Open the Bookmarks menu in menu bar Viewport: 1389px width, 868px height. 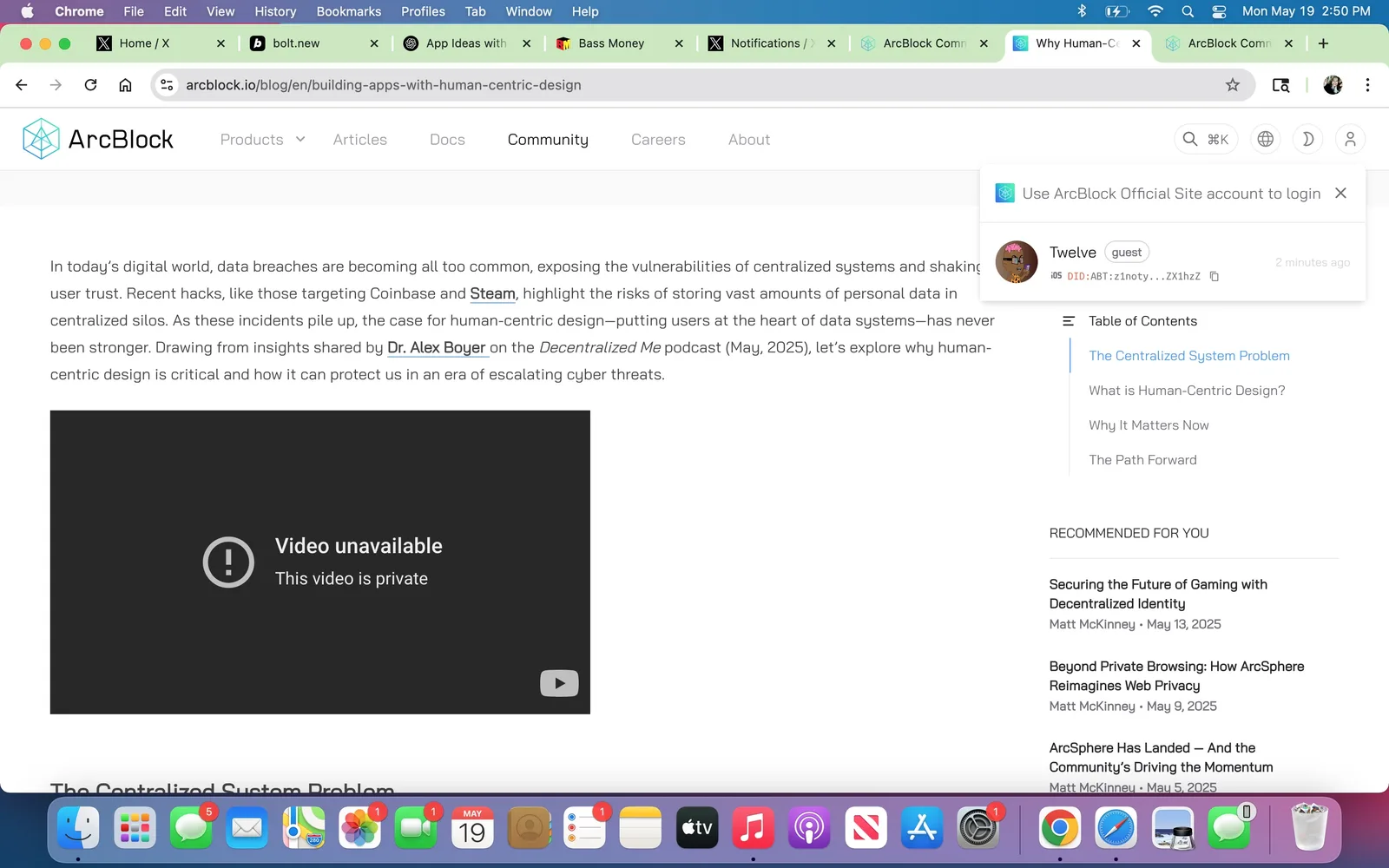click(x=349, y=11)
